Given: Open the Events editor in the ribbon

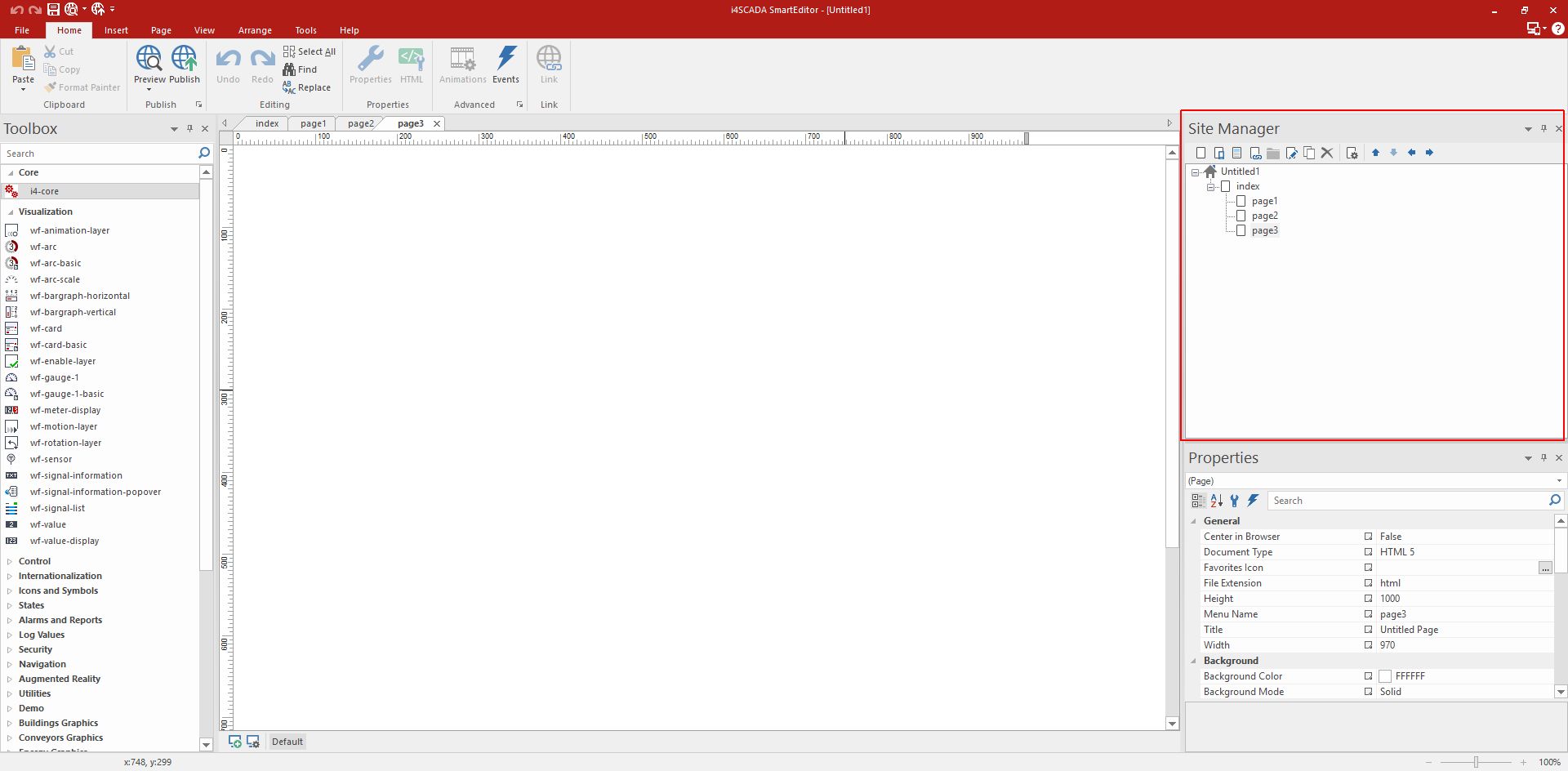Looking at the screenshot, I should [x=506, y=64].
